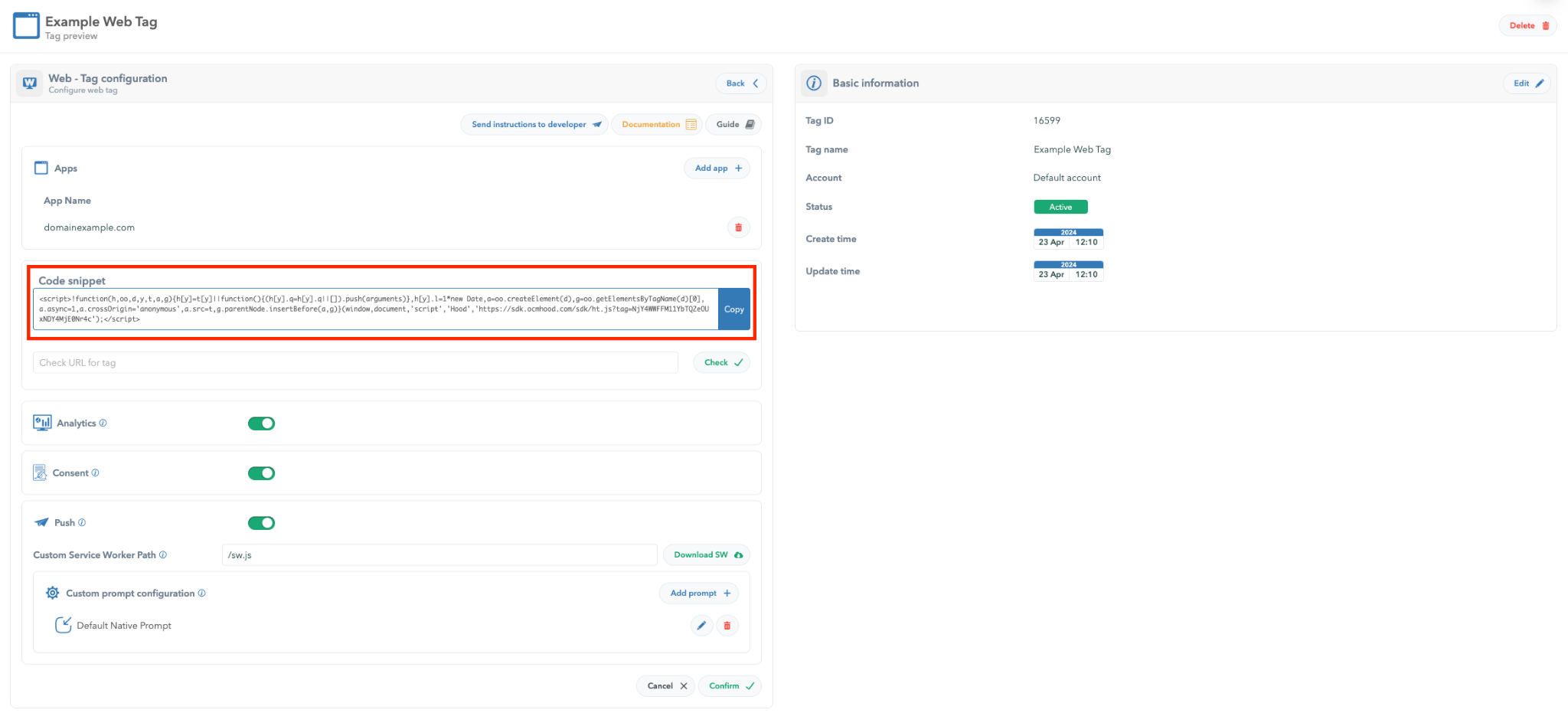Open the Analytics info tooltip icon
1568x716 pixels.
(103, 423)
